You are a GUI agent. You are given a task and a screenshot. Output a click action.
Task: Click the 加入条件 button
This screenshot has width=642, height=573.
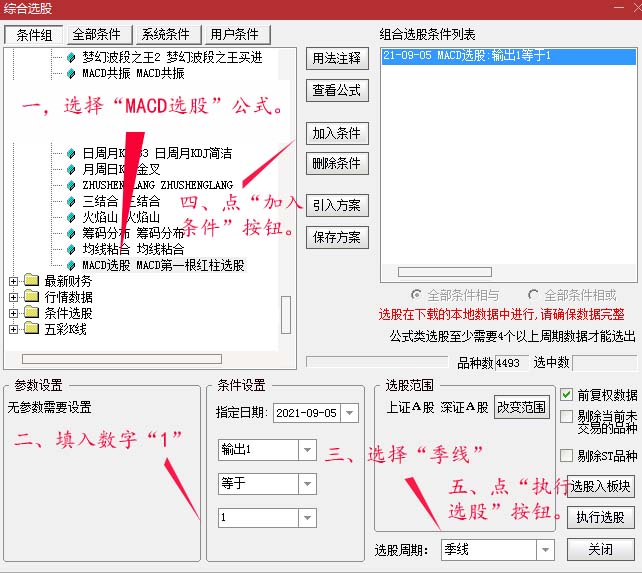tap(337, 134)
